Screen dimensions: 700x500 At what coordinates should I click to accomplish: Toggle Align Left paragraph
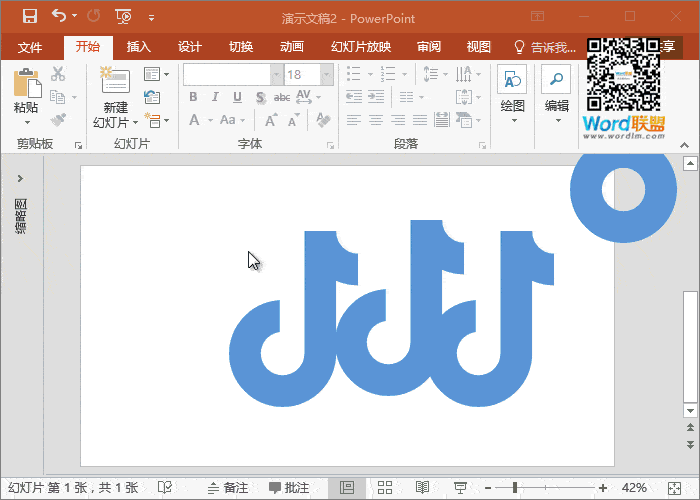[x=354, y=120]
